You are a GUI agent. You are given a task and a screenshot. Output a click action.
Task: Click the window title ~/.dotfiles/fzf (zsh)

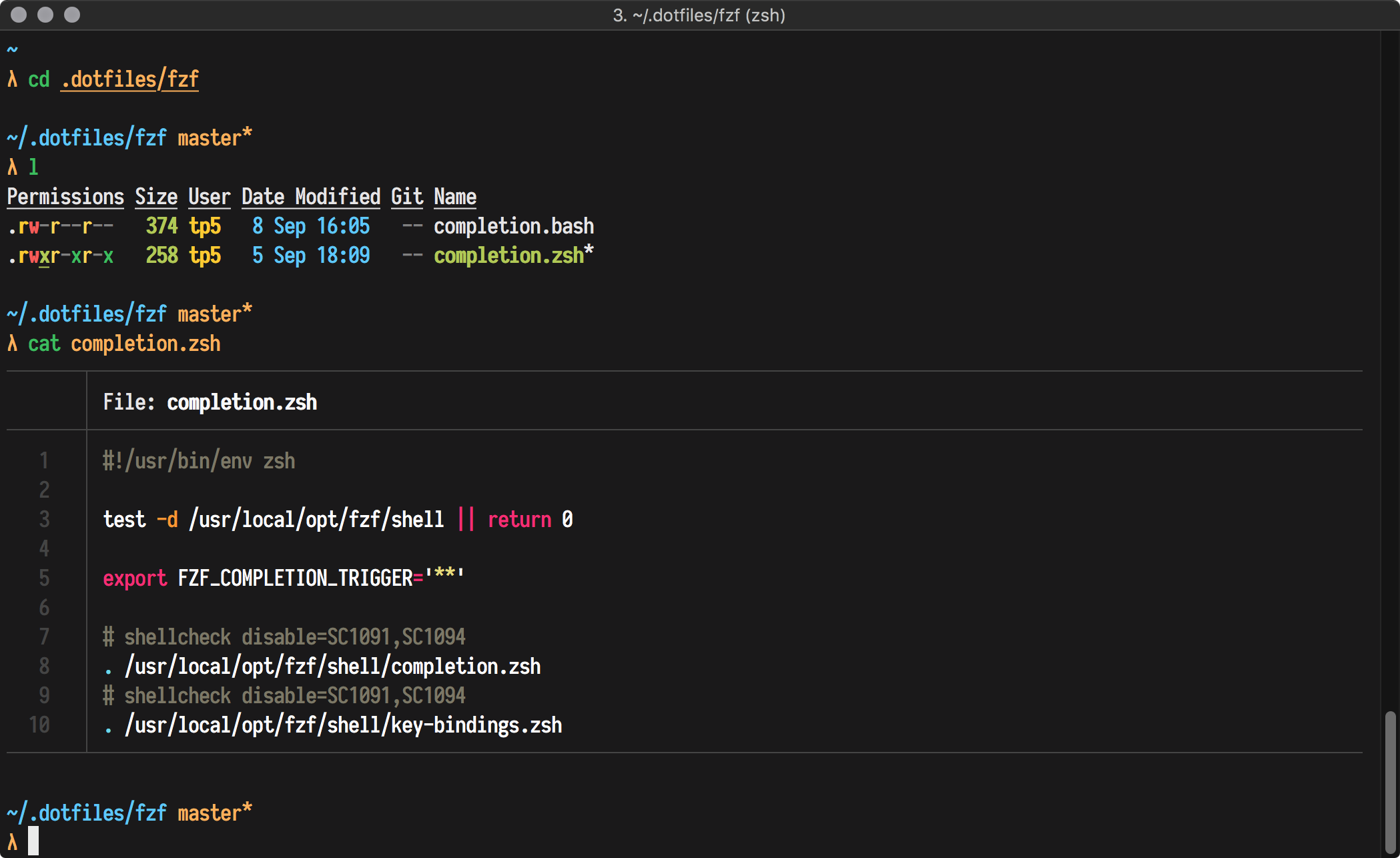click(x=699, y=15)
